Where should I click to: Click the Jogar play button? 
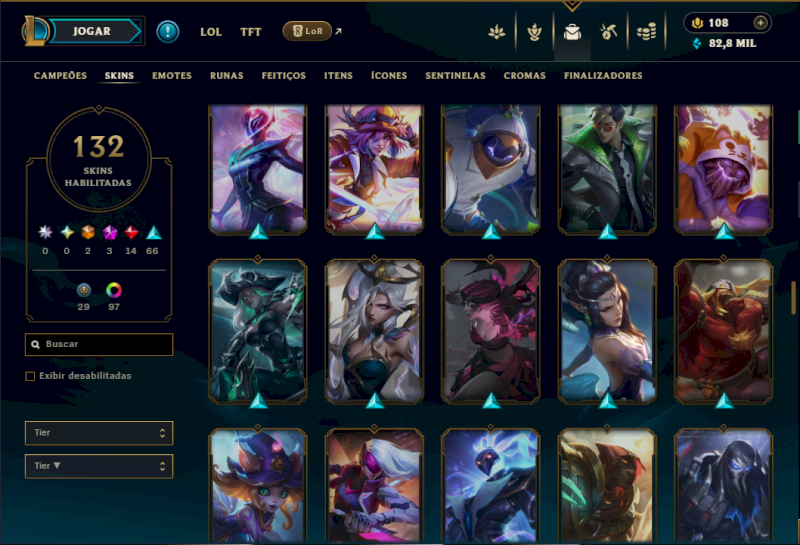click(94, 31)
